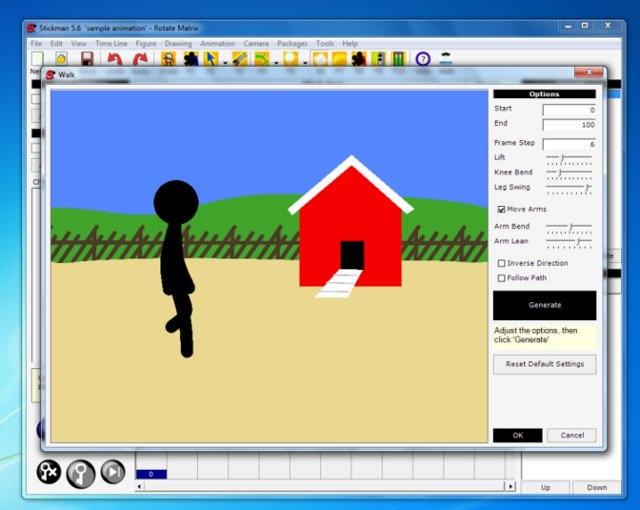Click the Start frame input field
The height and width of the screenshot is (510, 640).
(569, 110)
